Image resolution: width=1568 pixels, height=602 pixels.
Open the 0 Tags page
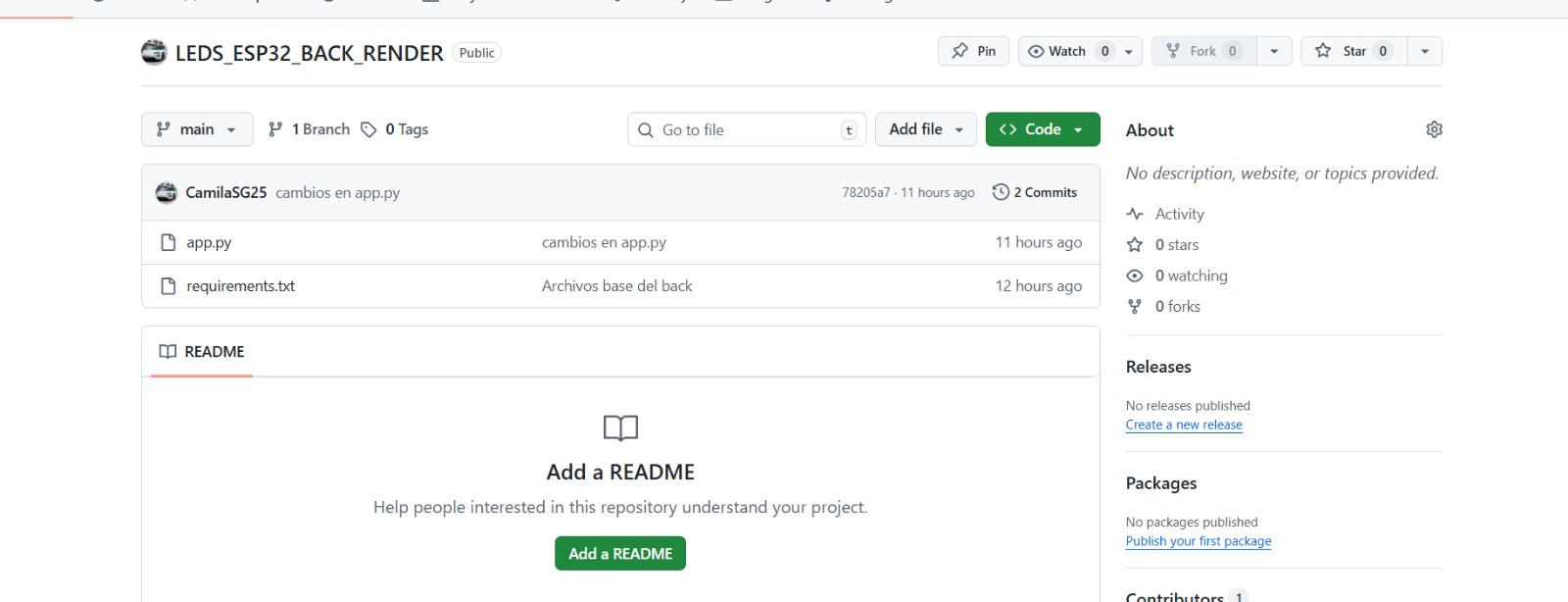[x=396, y=129]
